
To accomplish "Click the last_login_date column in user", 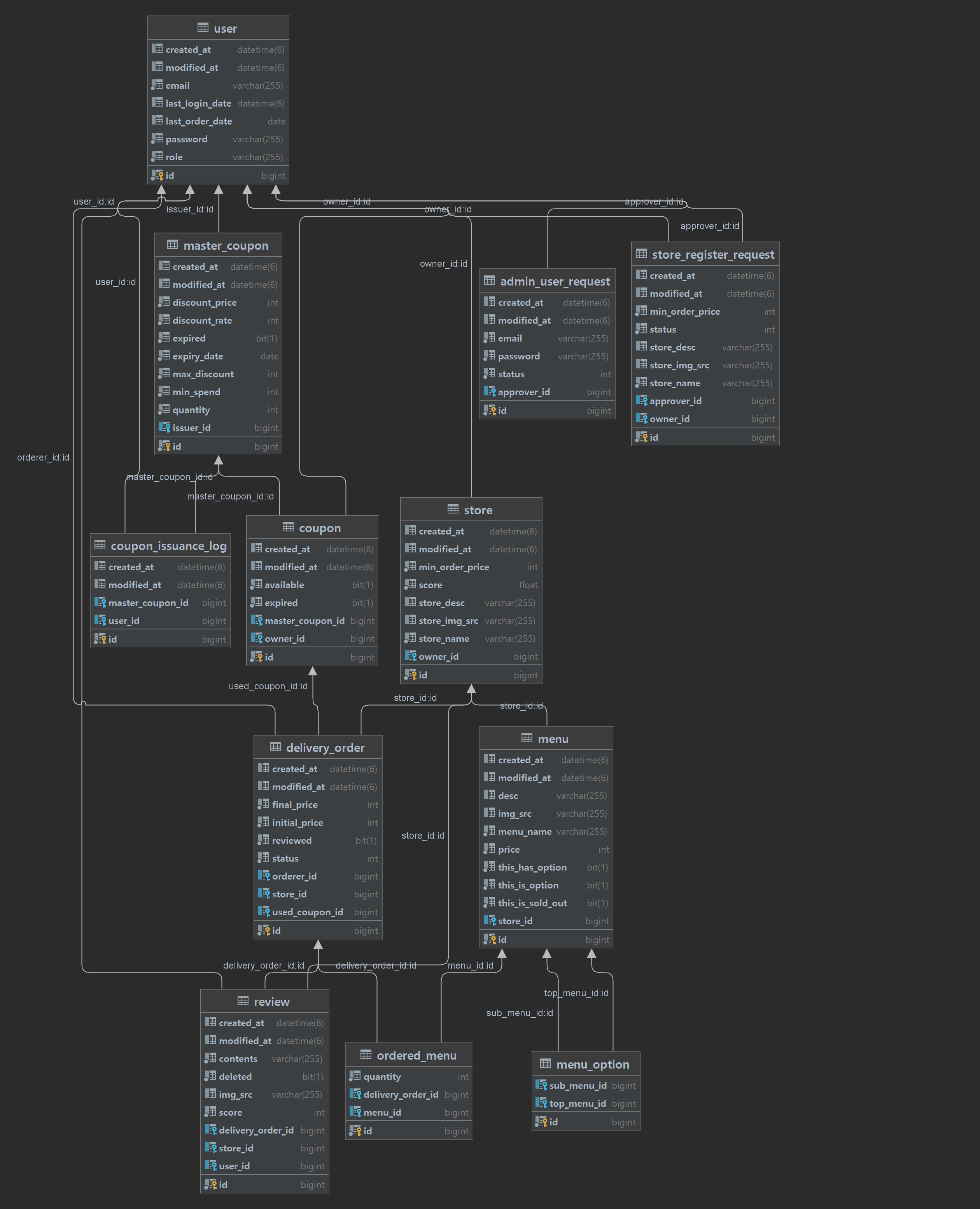I will (198, 103).
